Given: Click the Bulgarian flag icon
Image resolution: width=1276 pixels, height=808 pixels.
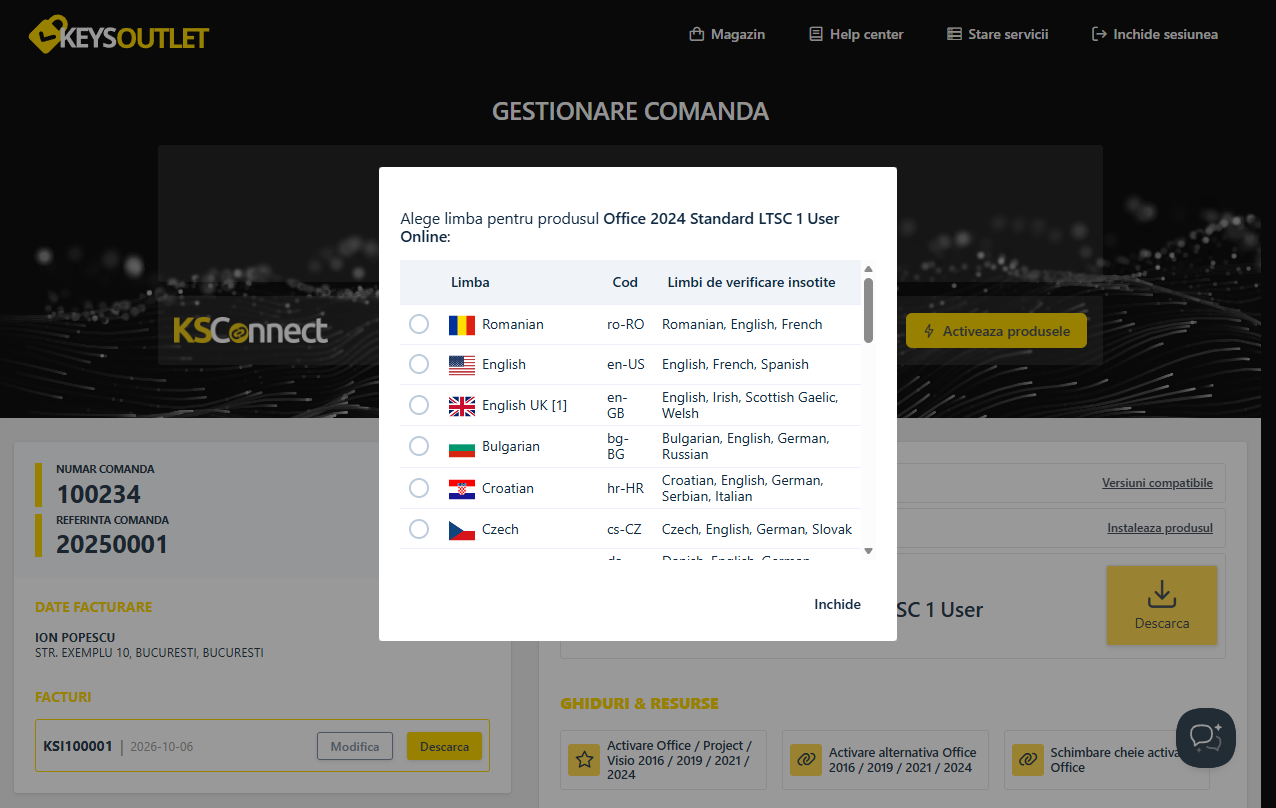Looking at the screenshot, I should coord(462,447).
